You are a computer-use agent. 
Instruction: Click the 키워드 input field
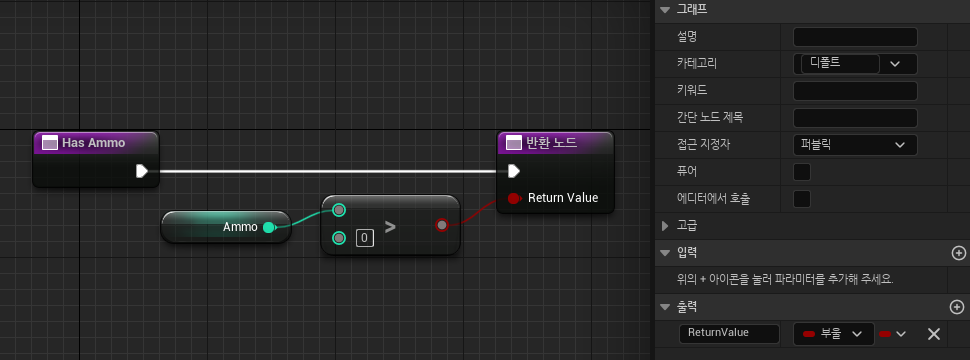855,91
